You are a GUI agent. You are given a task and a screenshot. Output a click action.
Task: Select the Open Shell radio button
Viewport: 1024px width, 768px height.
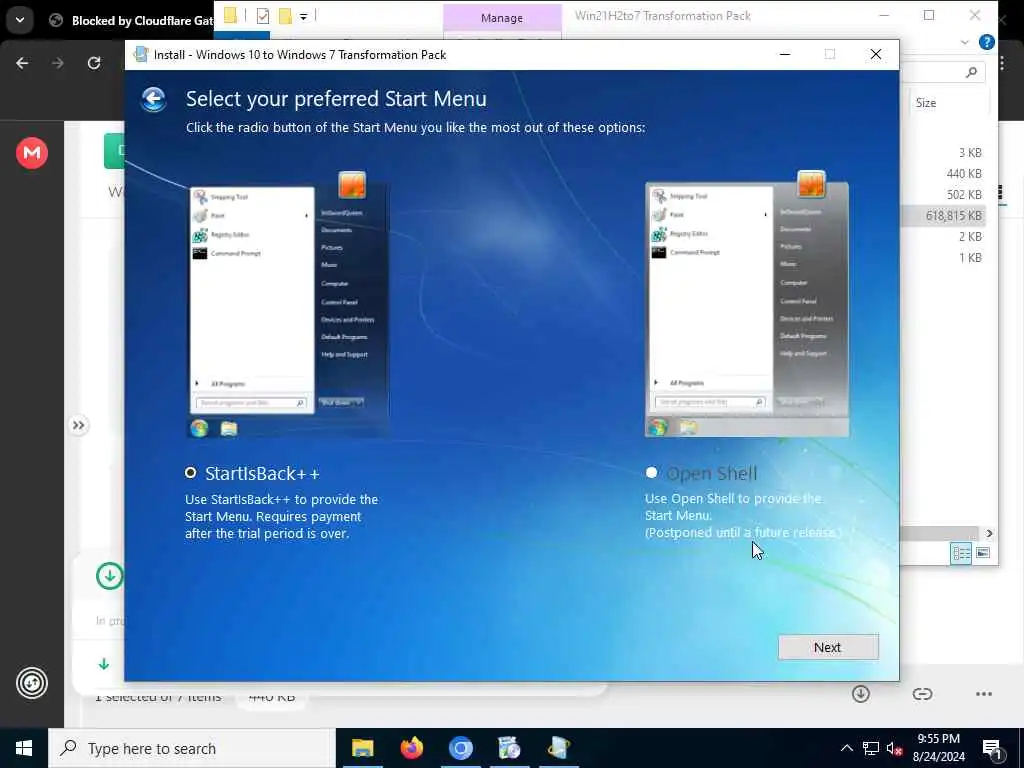coord(651,472)
